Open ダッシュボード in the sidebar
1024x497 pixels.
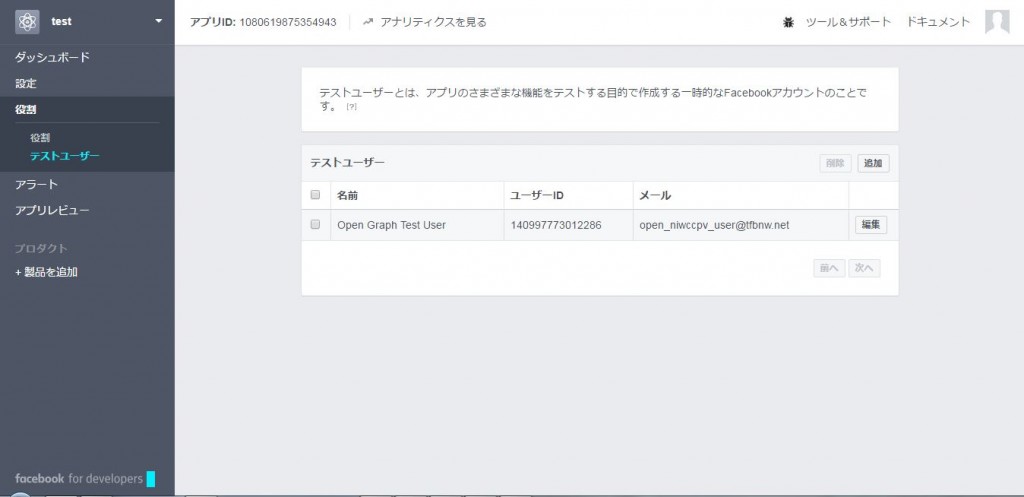click(52, 57)
